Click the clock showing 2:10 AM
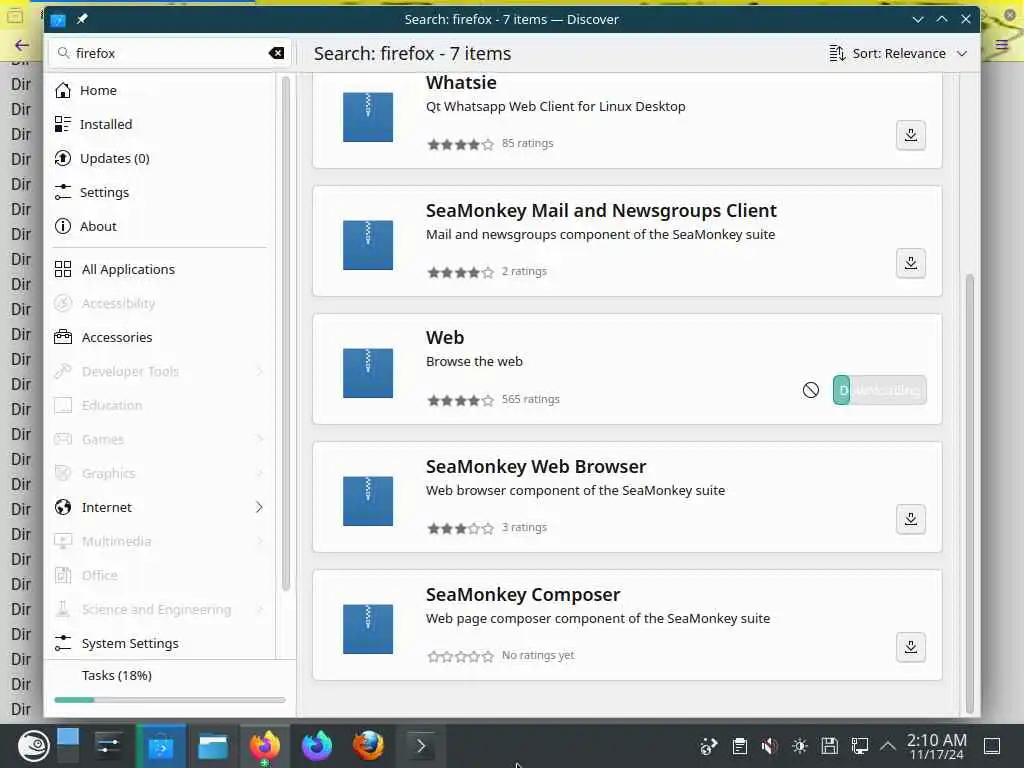Viewport: 1024px width, 768px height. 936,746
